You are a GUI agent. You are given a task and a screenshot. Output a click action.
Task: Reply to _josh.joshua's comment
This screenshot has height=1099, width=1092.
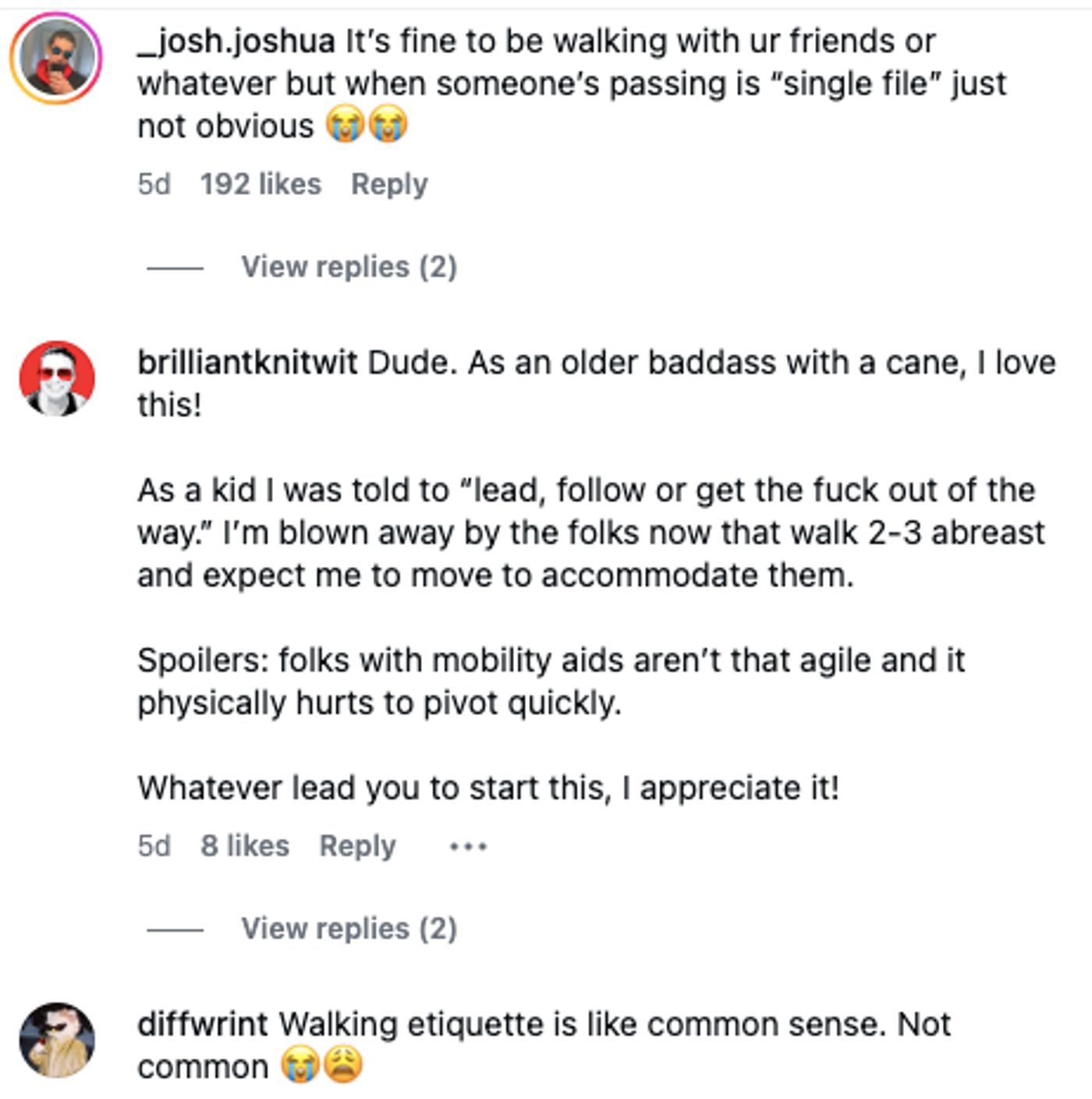point(389,185)
